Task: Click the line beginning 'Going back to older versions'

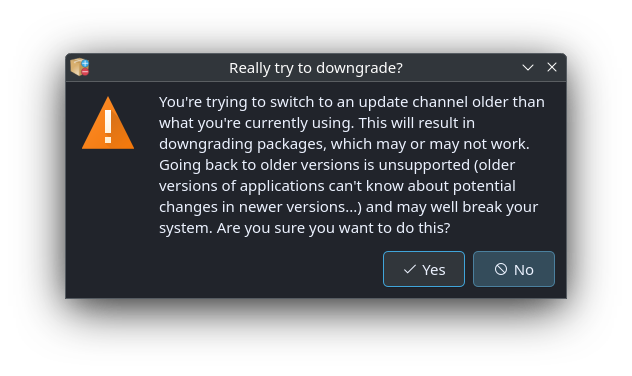Action: point(337,165)
